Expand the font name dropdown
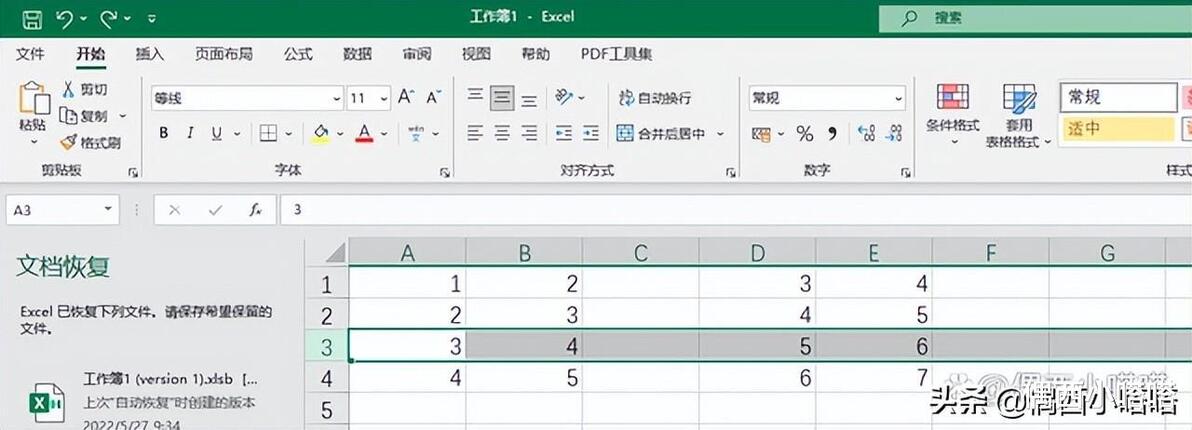1192x430 pixels. 337,98
